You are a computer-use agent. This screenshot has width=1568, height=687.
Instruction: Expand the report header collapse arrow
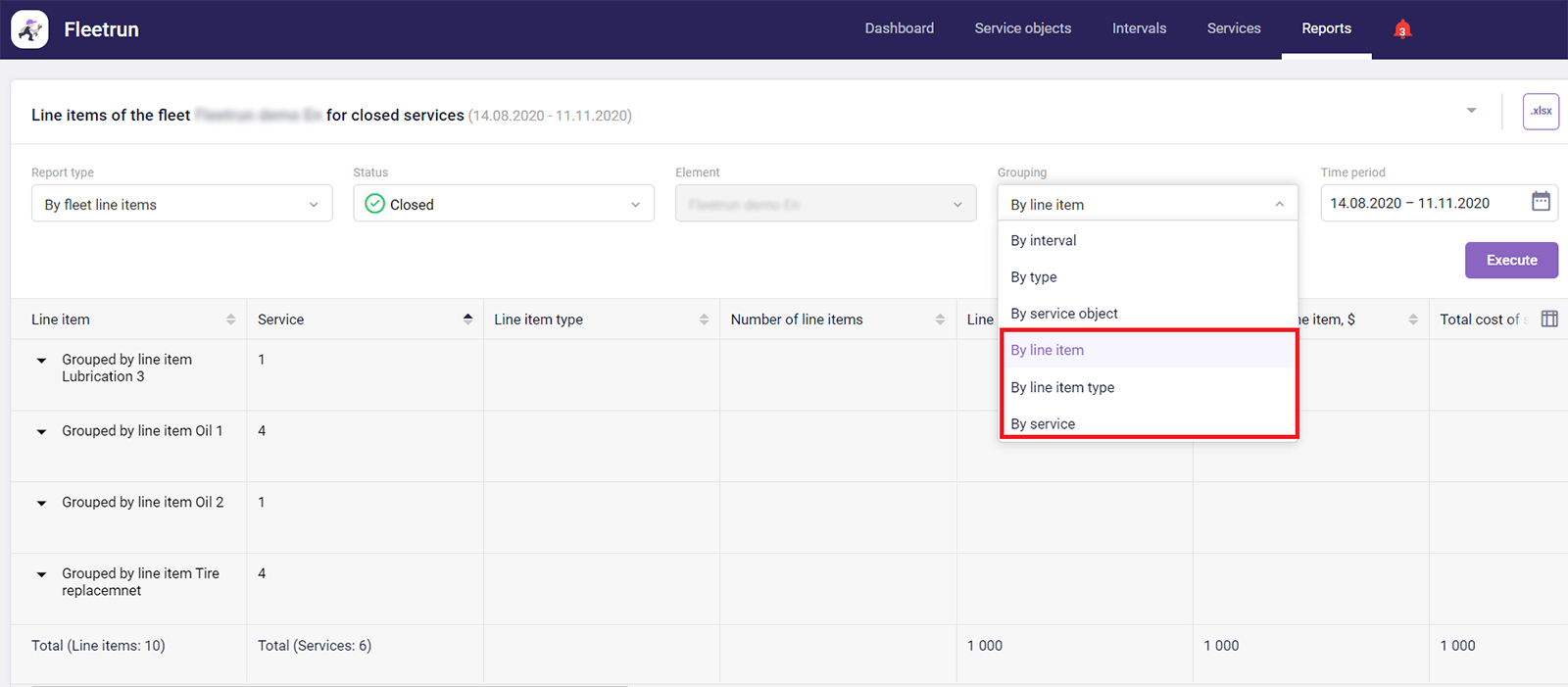coord(1471,111)
